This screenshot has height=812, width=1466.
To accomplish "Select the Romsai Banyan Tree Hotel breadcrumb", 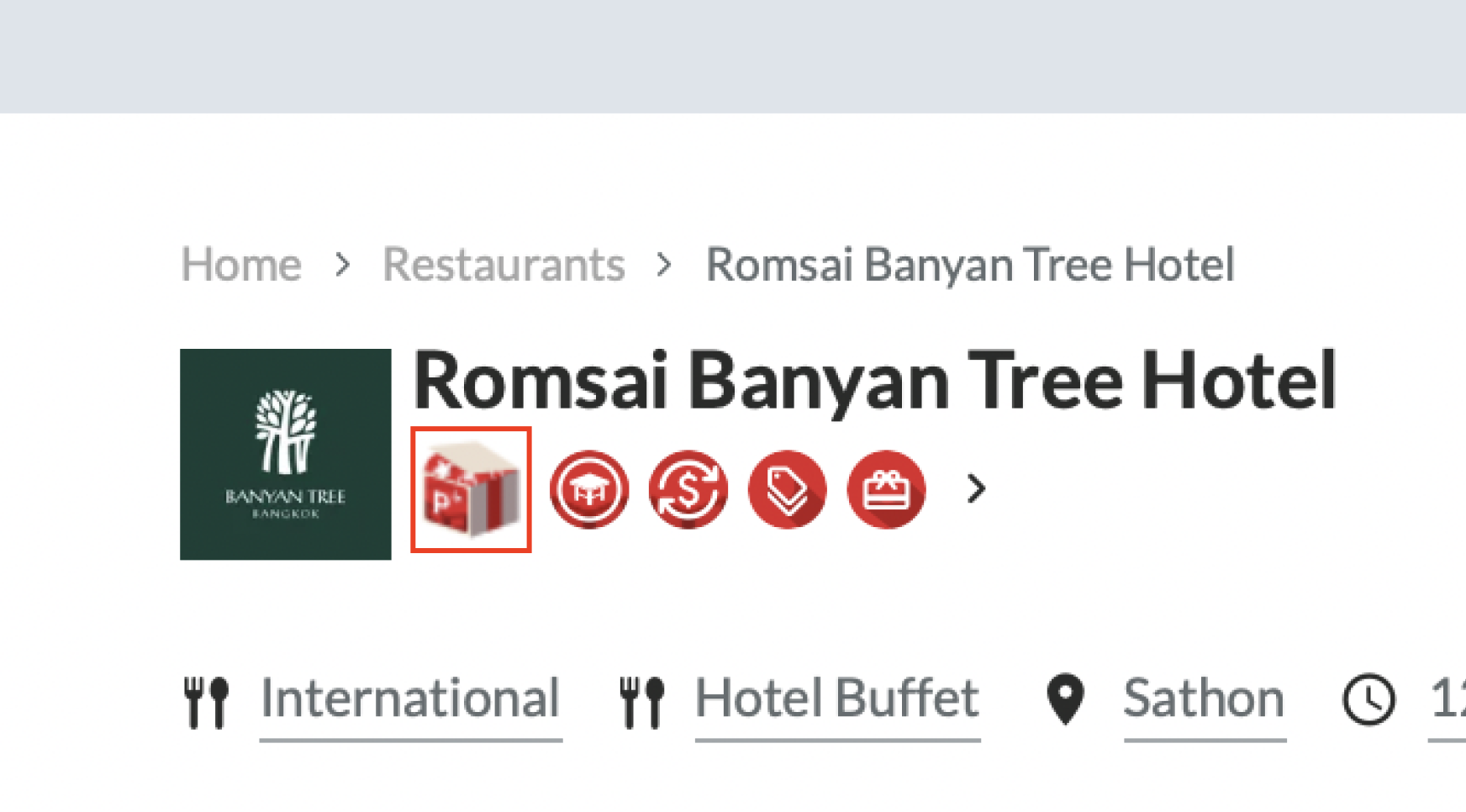I will (970, 265).
